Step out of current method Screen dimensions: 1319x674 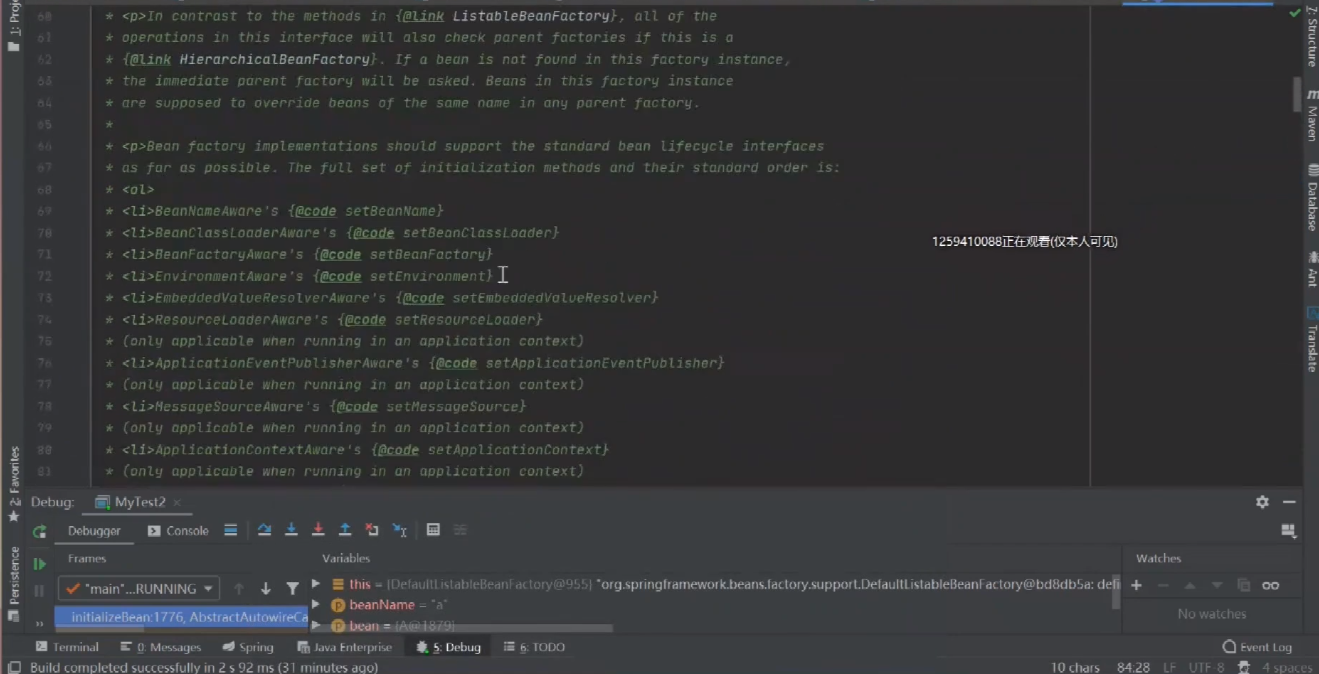pyautogui.click(x=345, y=530)
